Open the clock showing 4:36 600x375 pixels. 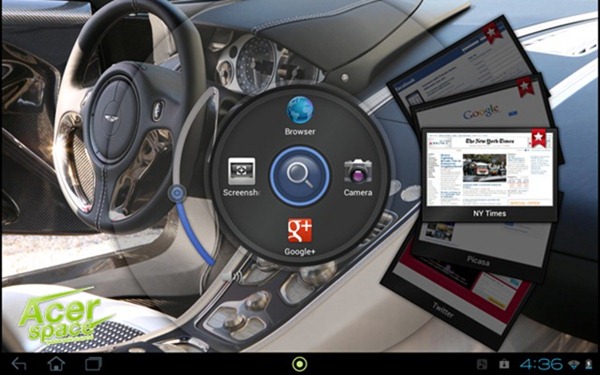[x=541, y=364]
